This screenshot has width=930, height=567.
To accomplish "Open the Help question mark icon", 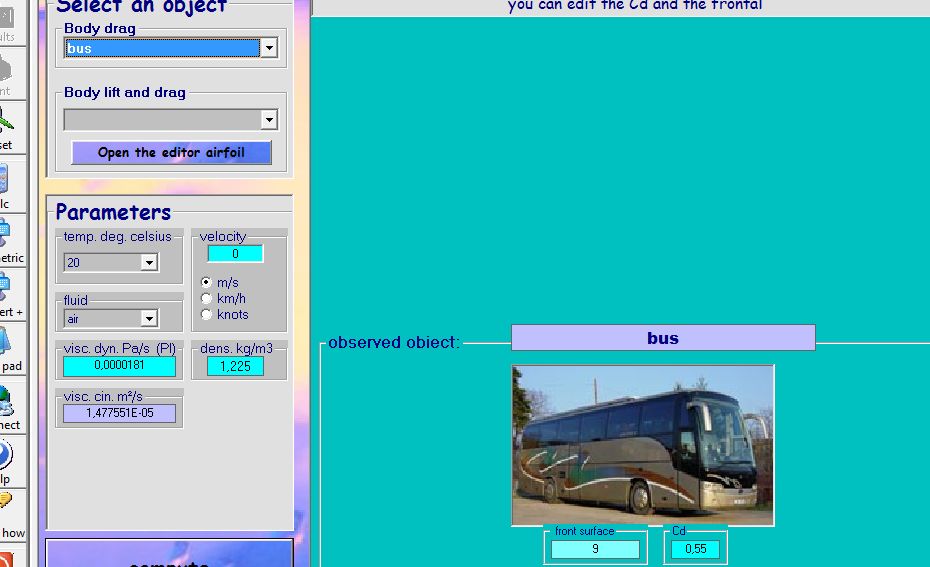I will [5, 456].
